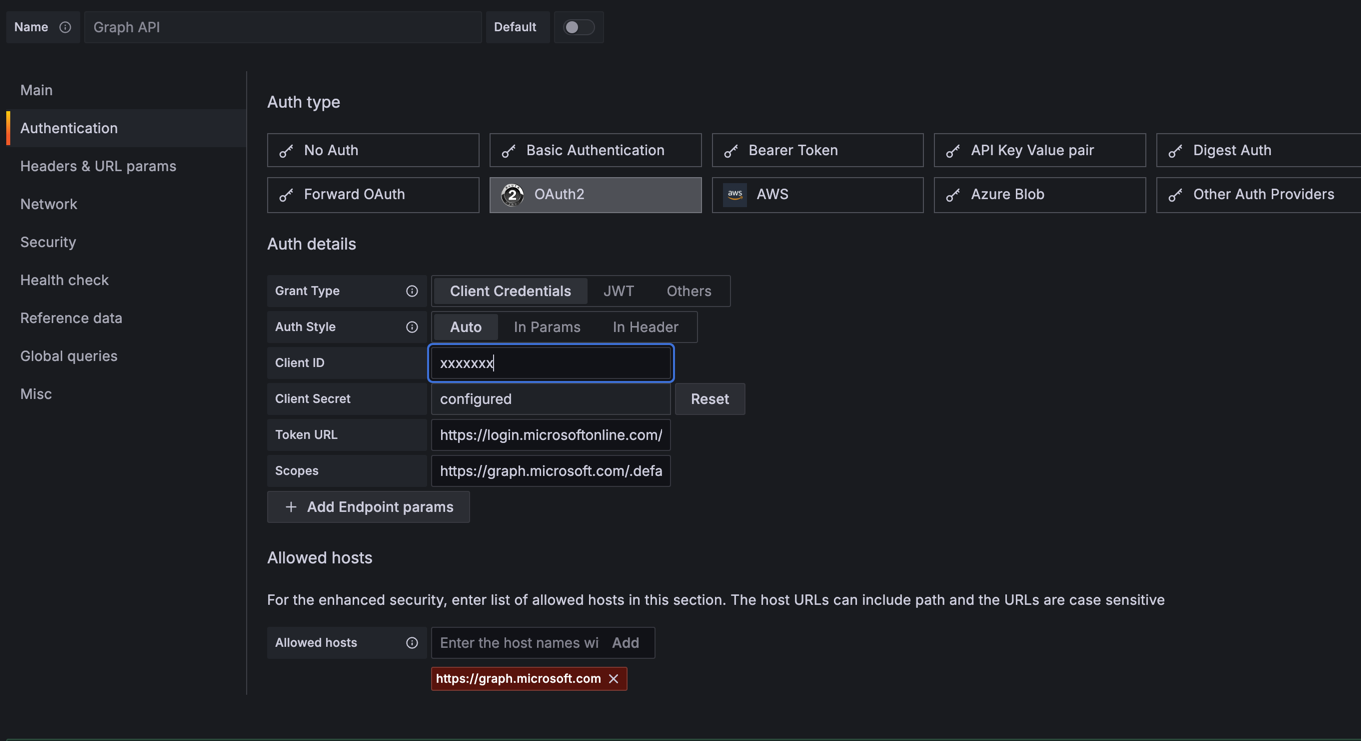Toggle the Default switch

point(578,27)
